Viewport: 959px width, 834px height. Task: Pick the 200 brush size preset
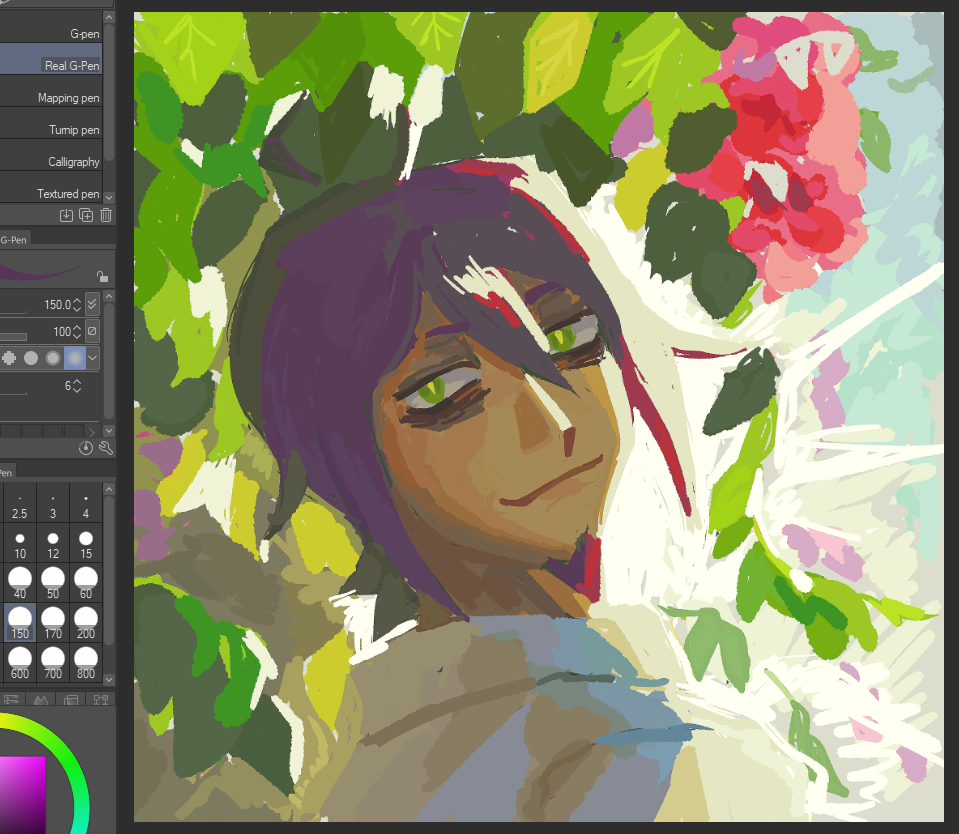click(x=86, y=622)
